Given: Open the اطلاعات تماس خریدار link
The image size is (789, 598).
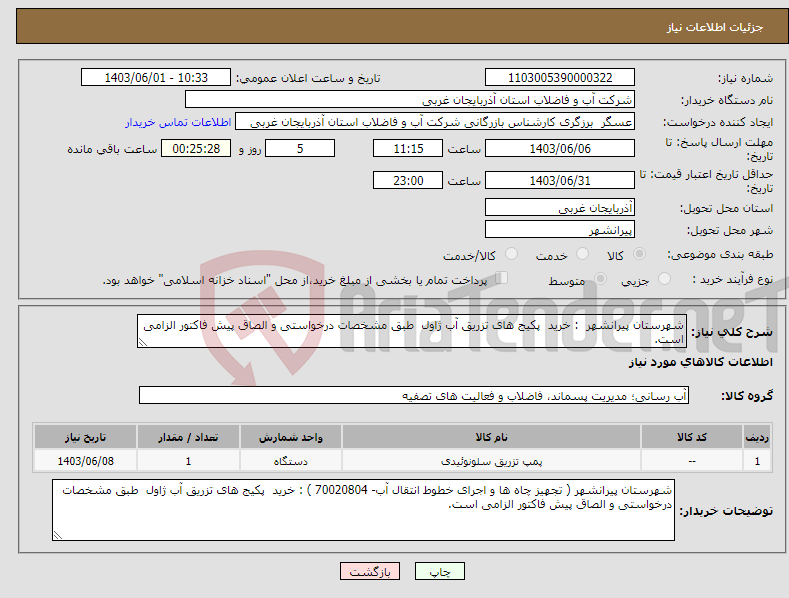Looking at the screenshot, I should click(x=178, y=122).
